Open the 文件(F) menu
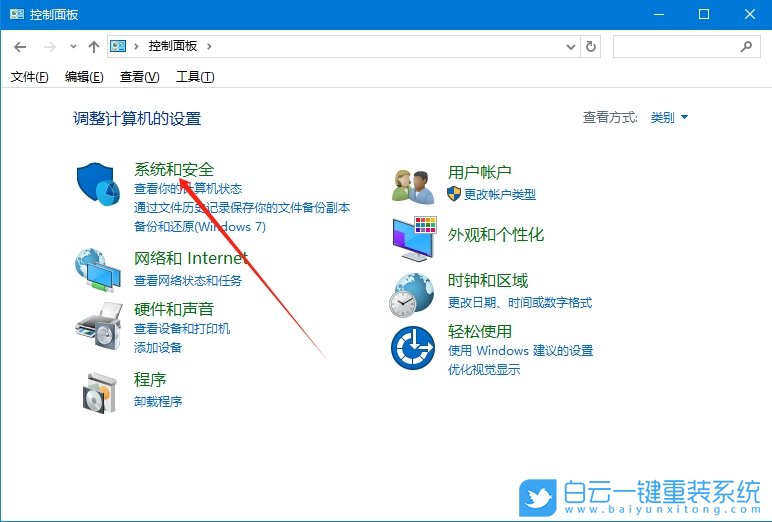Screen dimensions: 772x522 [30, 77]
